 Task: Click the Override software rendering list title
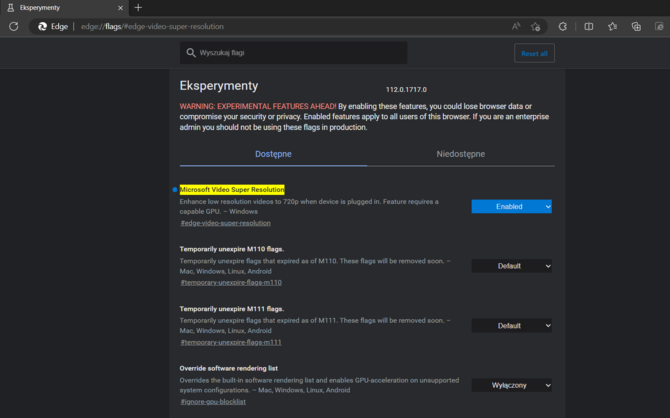(229, 368)
